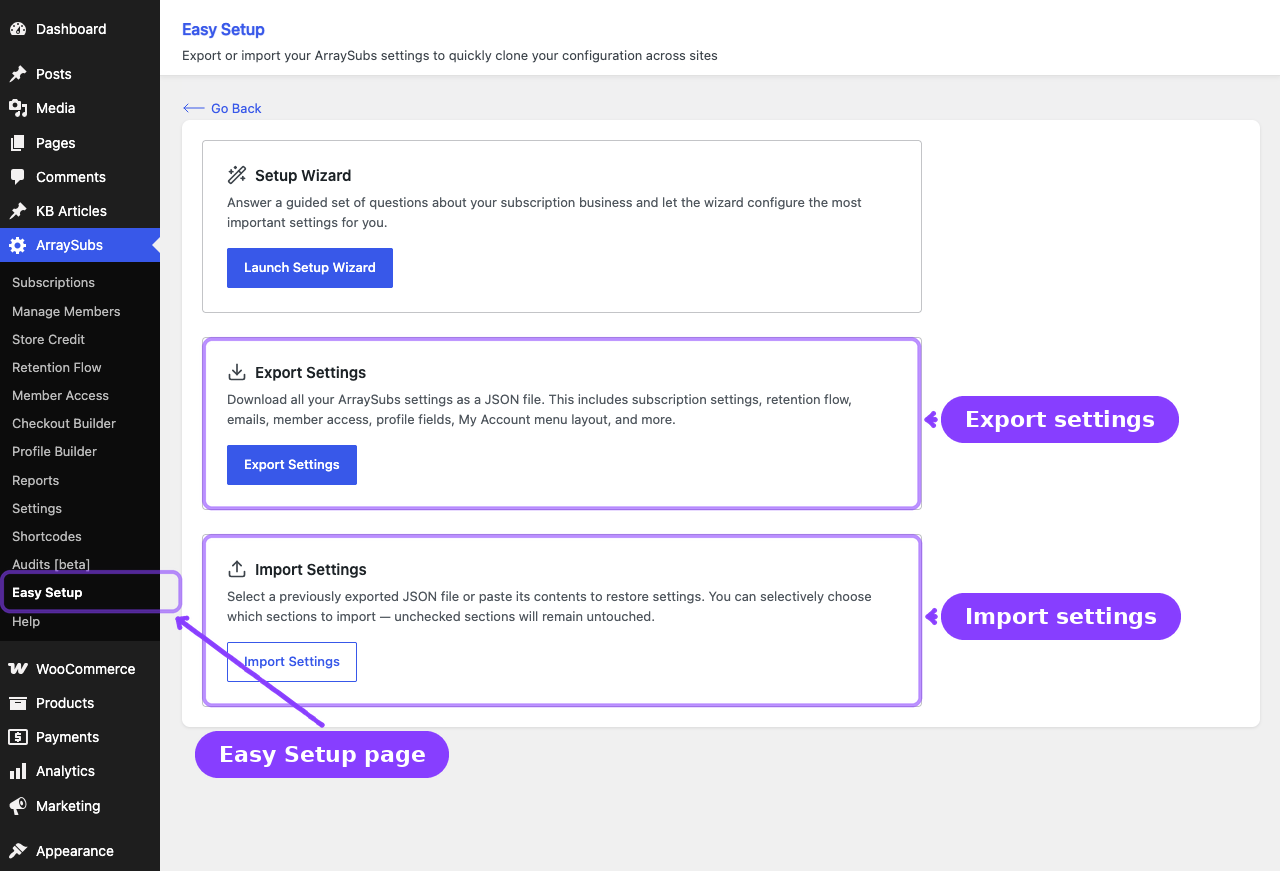Click the Analytics bar chart icon
This screenshot has width=1280, height=871.
[18, 771]
